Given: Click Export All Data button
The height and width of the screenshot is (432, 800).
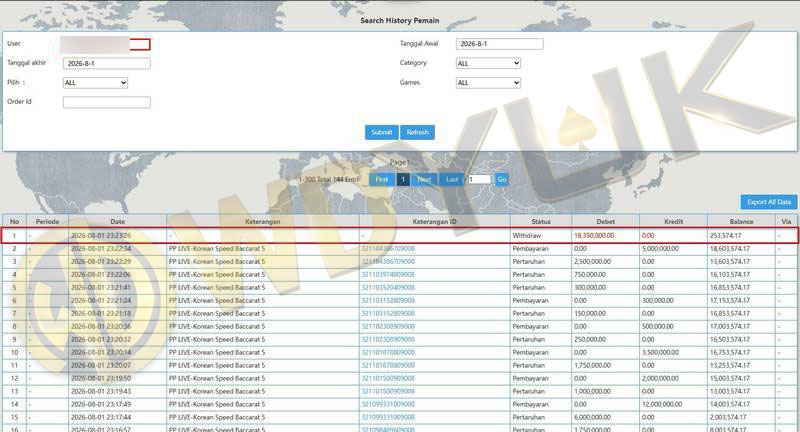Looking at the screenshot, I should click(x=769, y=202).
